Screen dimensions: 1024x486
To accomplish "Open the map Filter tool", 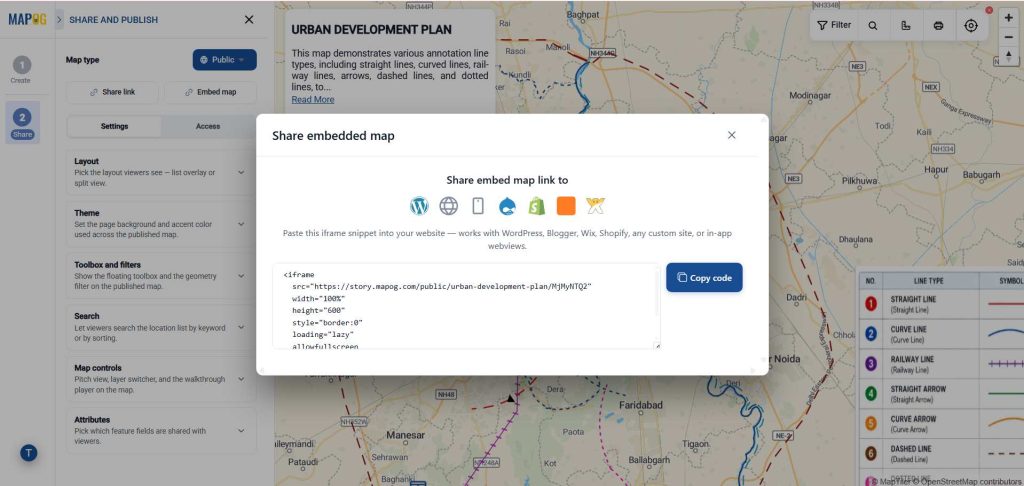I will [x=834, y=25].
